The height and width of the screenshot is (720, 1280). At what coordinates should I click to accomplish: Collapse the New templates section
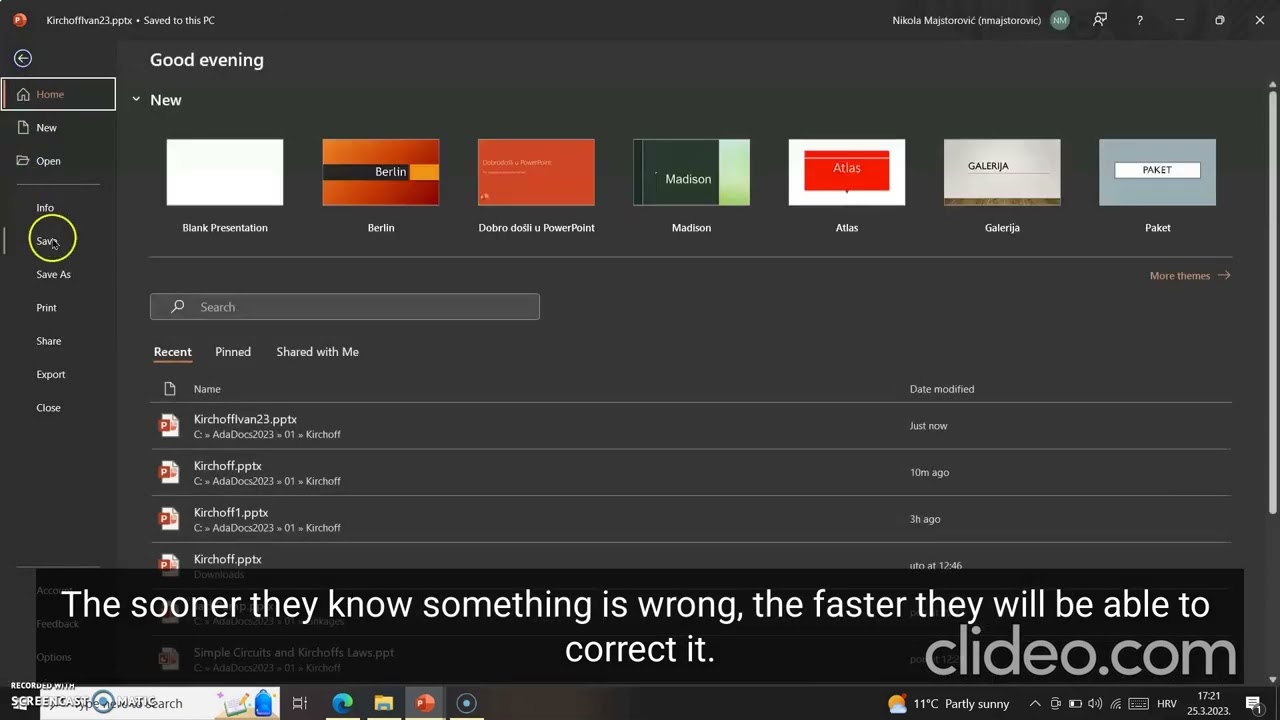click(x=136, y=100)
